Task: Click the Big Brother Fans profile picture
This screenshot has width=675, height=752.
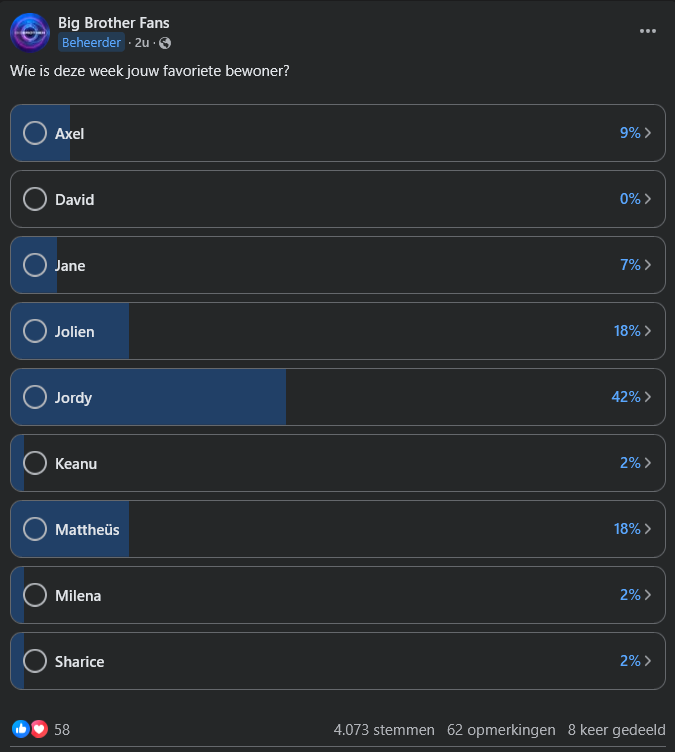Action: [30, 32]
